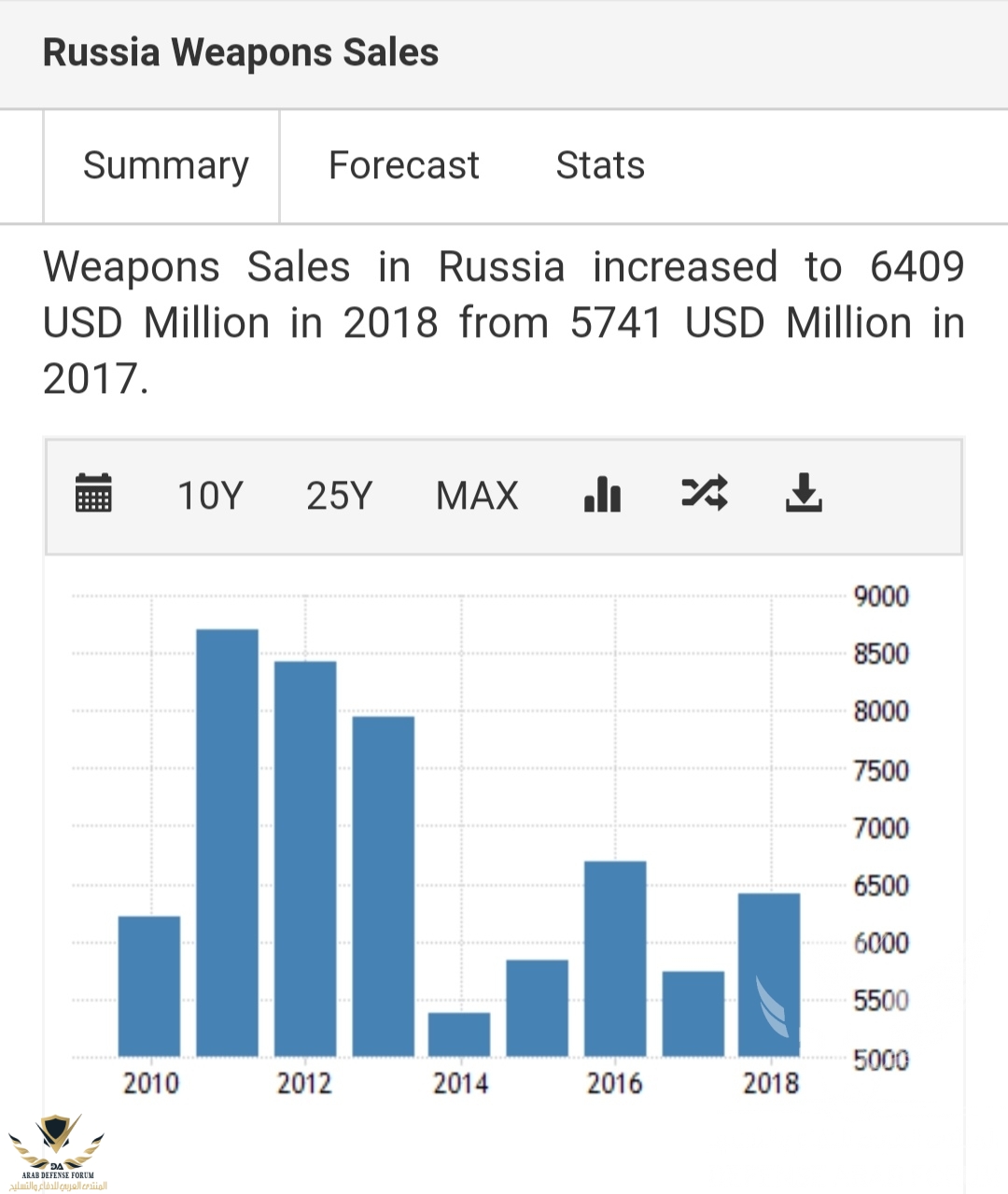Open the calendar date range picker

(93, 493)
